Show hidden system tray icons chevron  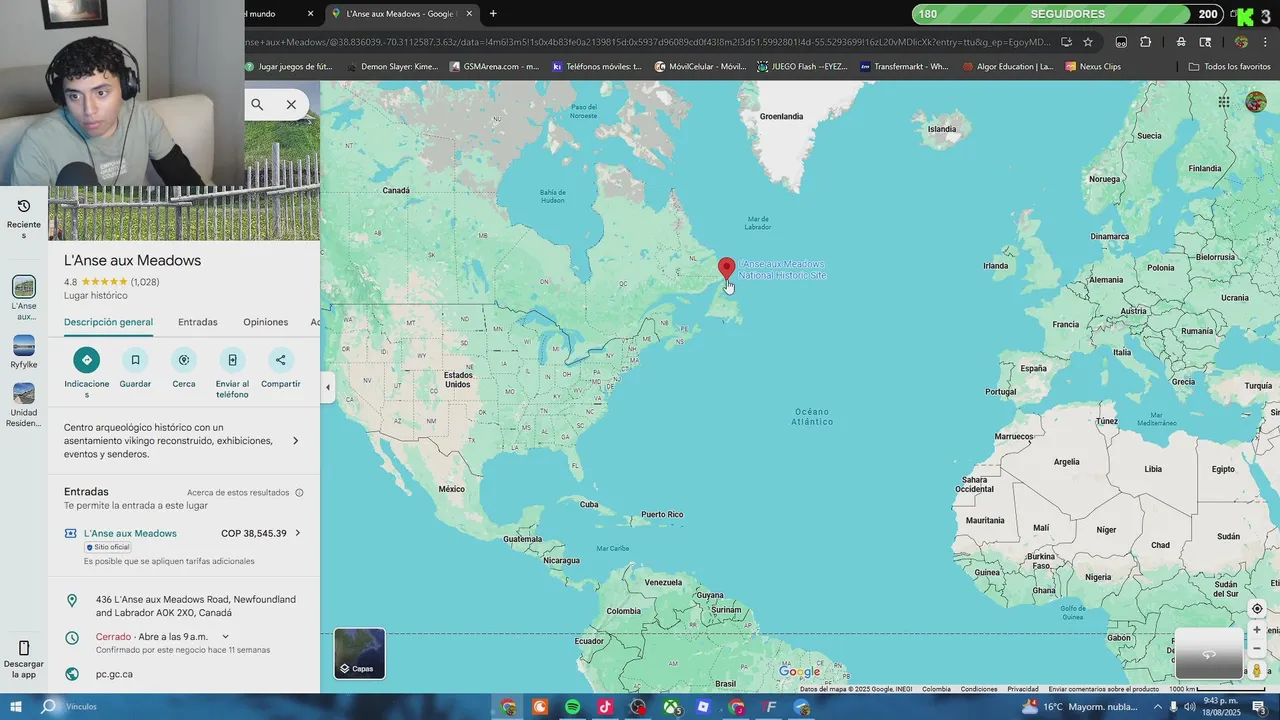pyautogui.click(x=1158, y=707)
